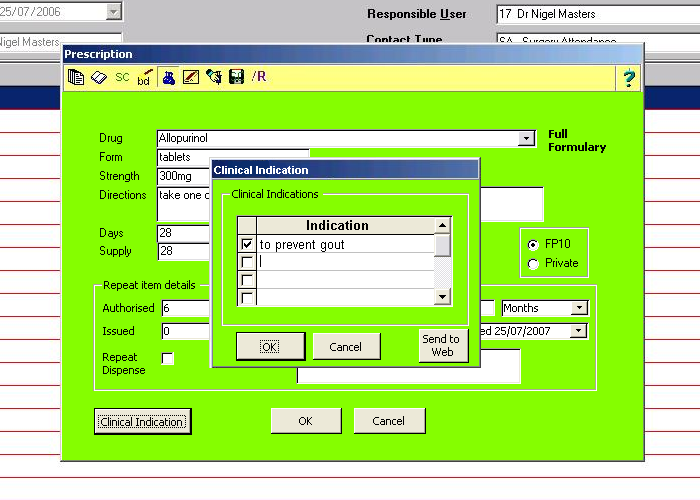
Task: Click OK at bottom of Prescription window
Action: [x=306, y=421]
